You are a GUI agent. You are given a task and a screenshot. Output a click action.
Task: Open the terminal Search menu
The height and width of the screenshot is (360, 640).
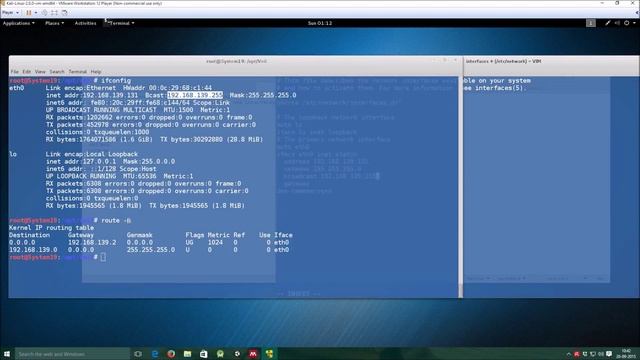click(x=57, y=71)
